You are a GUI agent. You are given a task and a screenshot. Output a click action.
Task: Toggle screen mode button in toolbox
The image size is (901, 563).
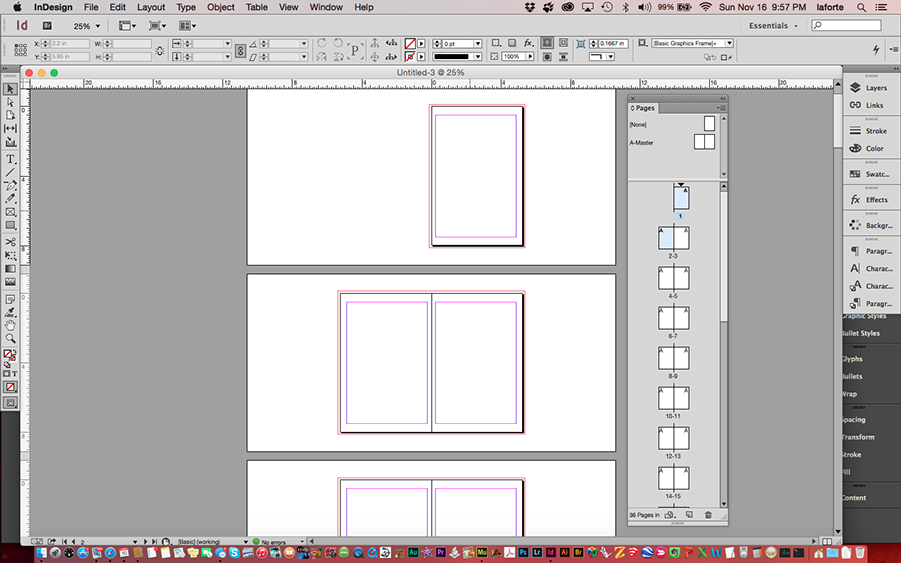[x=10, y=403]
